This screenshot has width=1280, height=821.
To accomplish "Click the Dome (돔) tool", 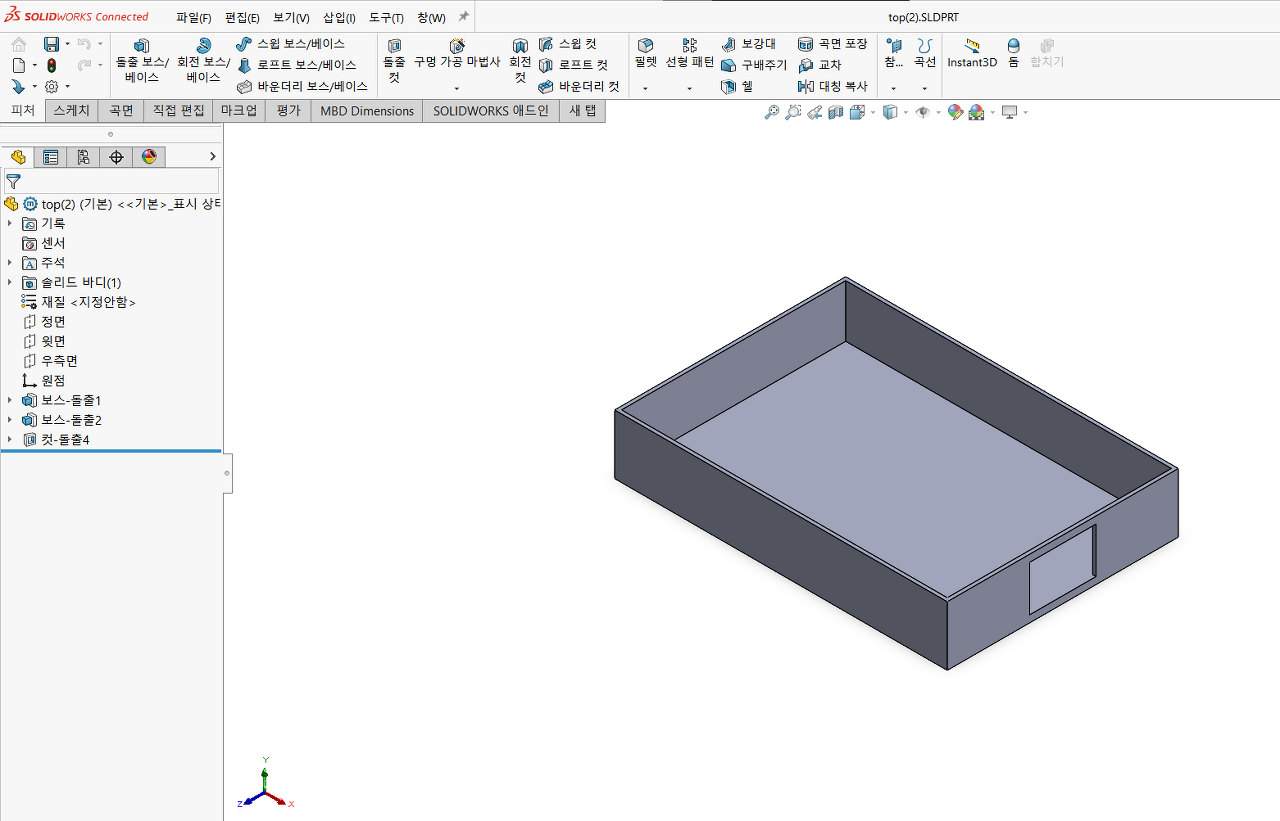I will click(x=1013, y=54).
